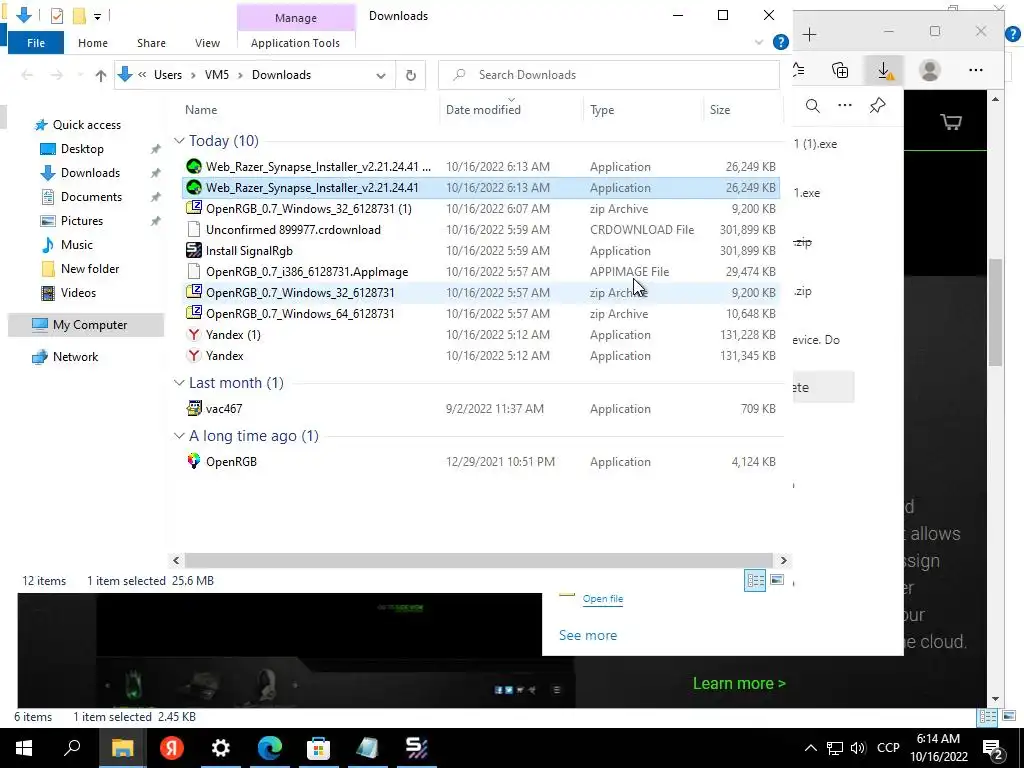Open Documents in the navigation pane
Image resolution: width=1024 pixels, height=768 pixels.
91,197
